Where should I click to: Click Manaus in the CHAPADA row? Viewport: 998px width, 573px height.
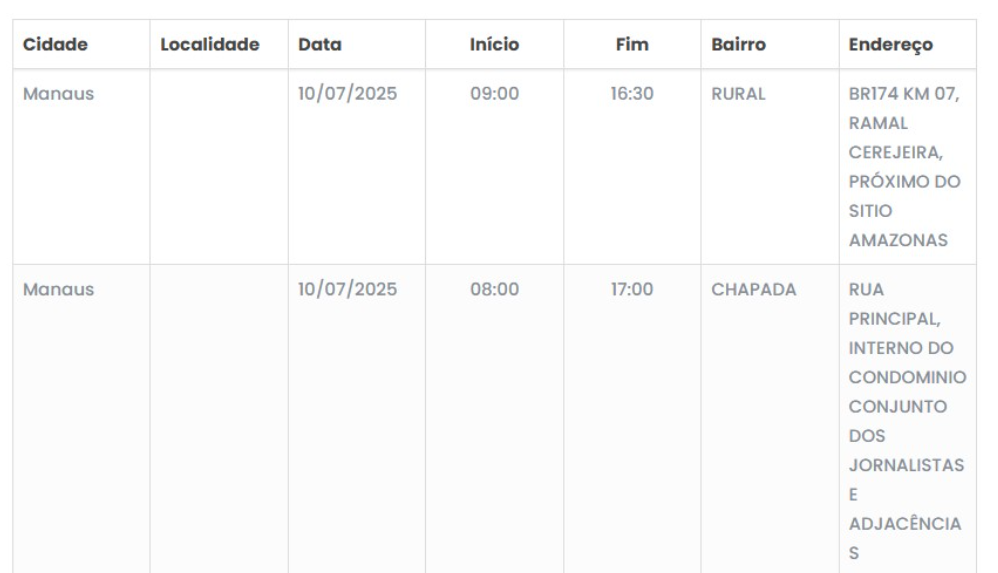(x=58, y=290)
